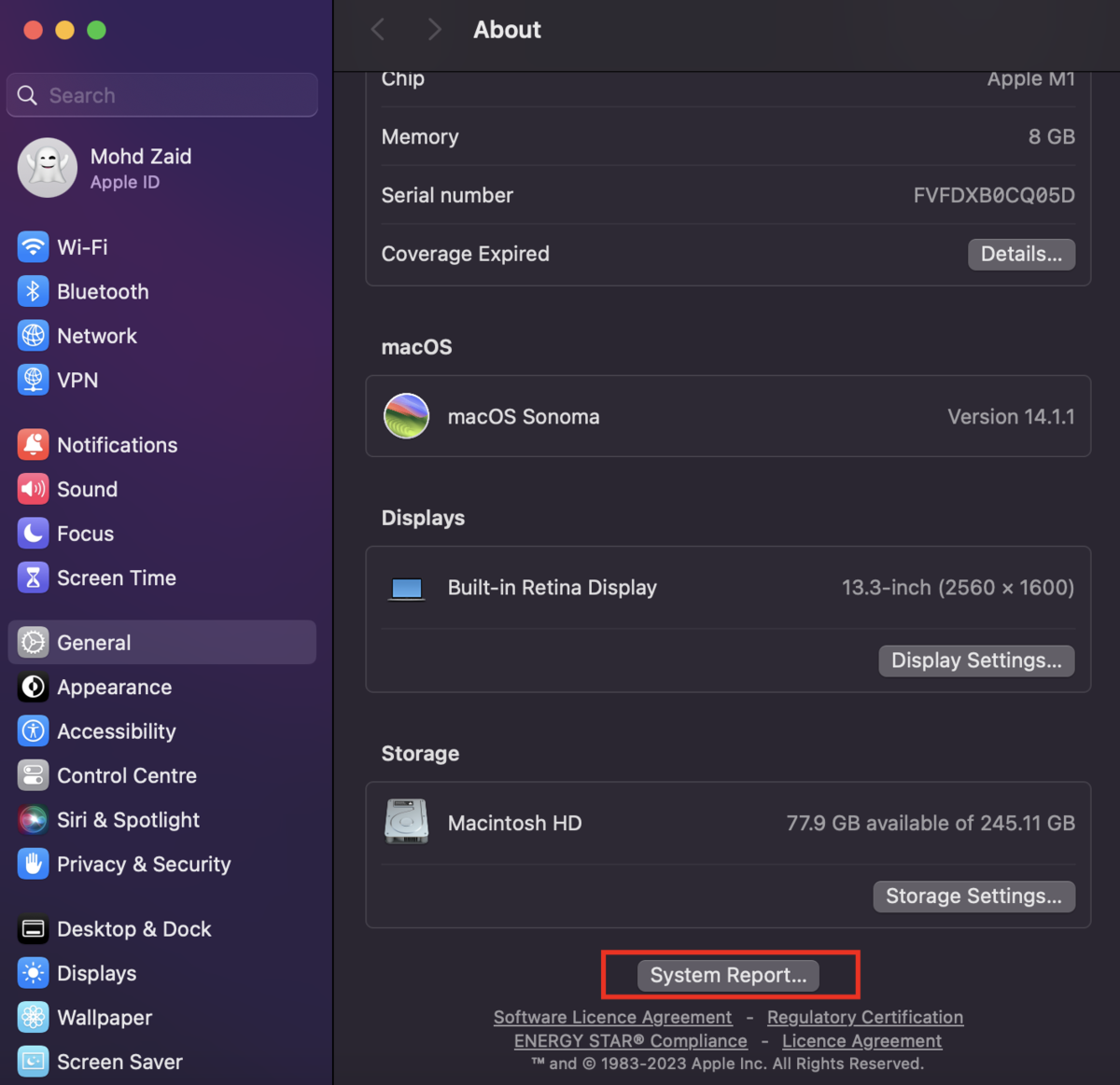Click the About page title

[507, 30]
